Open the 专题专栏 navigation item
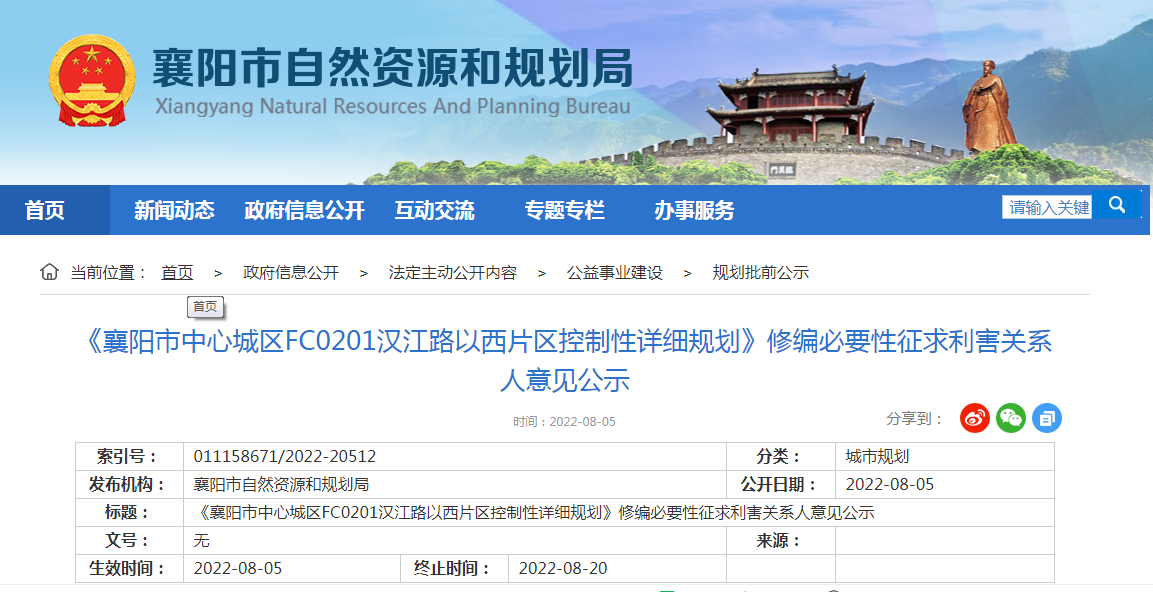This screenshot has width=1153, height=592. click(564, 210)
